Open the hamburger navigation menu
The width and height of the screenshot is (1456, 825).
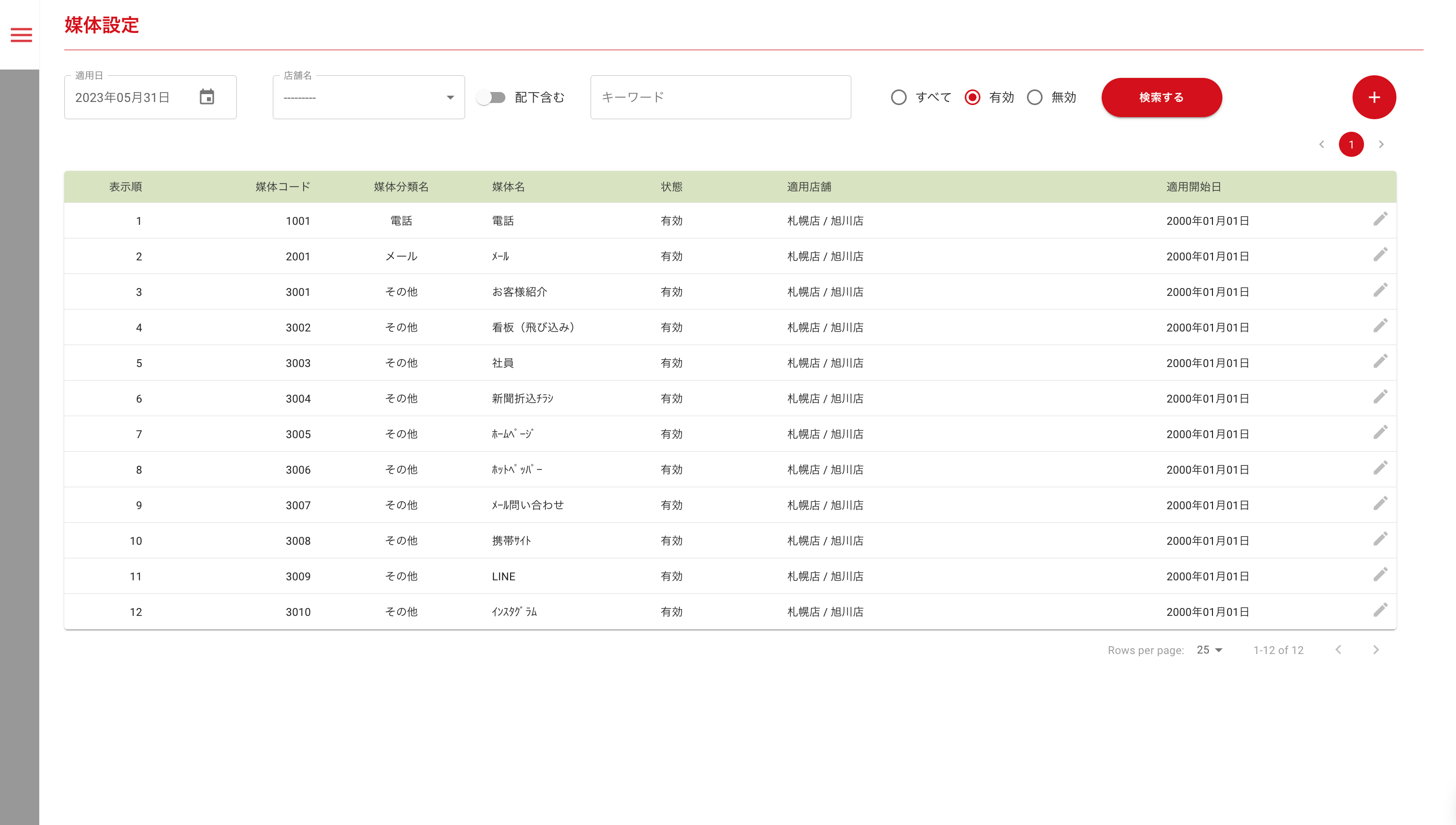(x=21, y=35)
